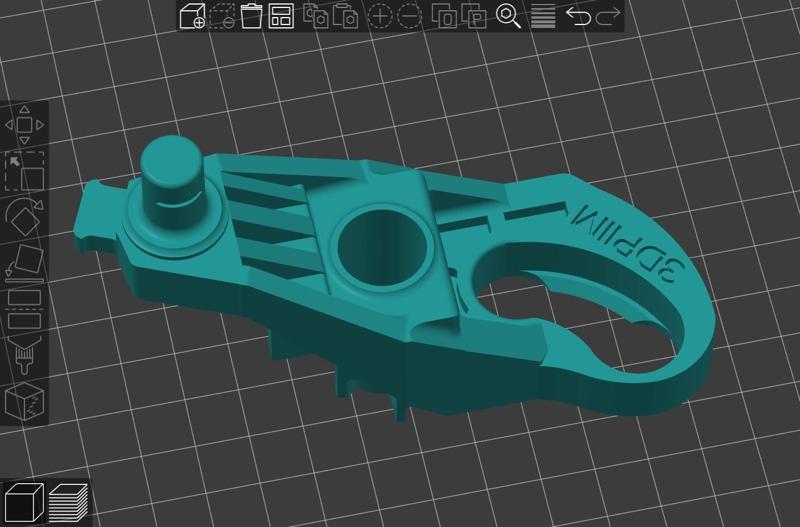Image resolution: width=800 pixels, height=527 pixels.
Task: Click the Split to parts icon
Action: pyautogui.click(x=474, y=16)
